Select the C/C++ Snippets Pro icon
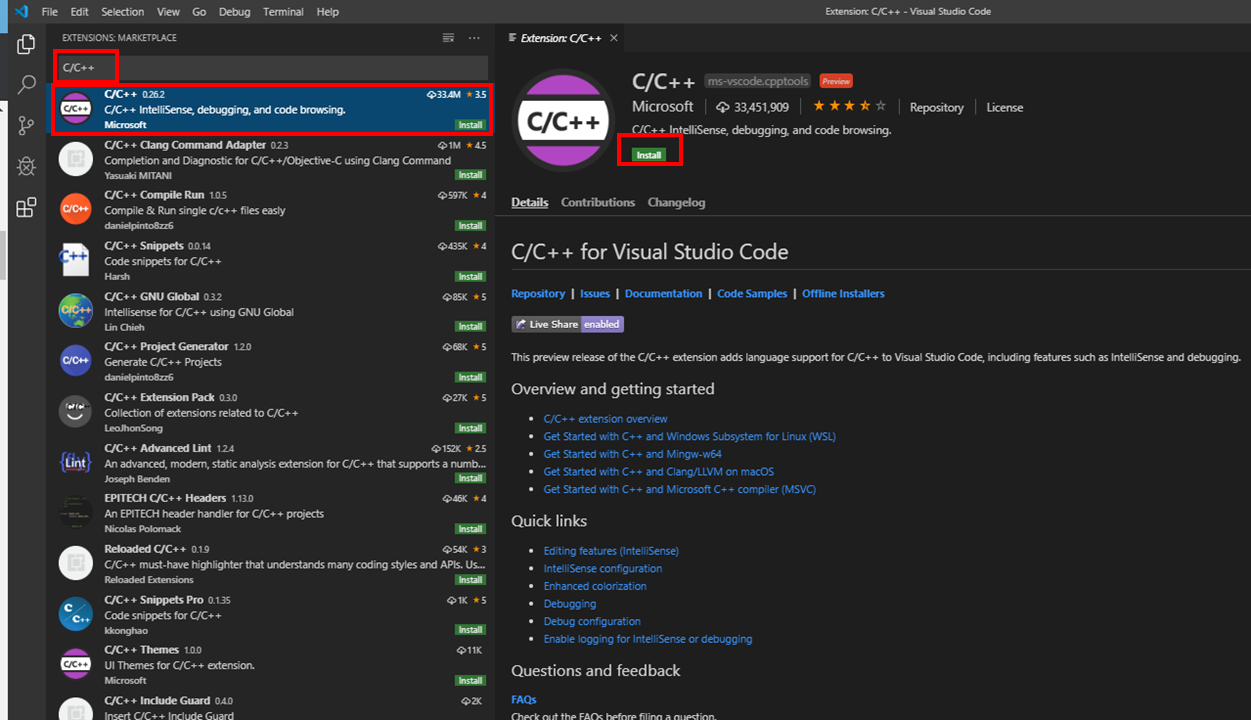1251x720 pixels. [x=76, y=614]
